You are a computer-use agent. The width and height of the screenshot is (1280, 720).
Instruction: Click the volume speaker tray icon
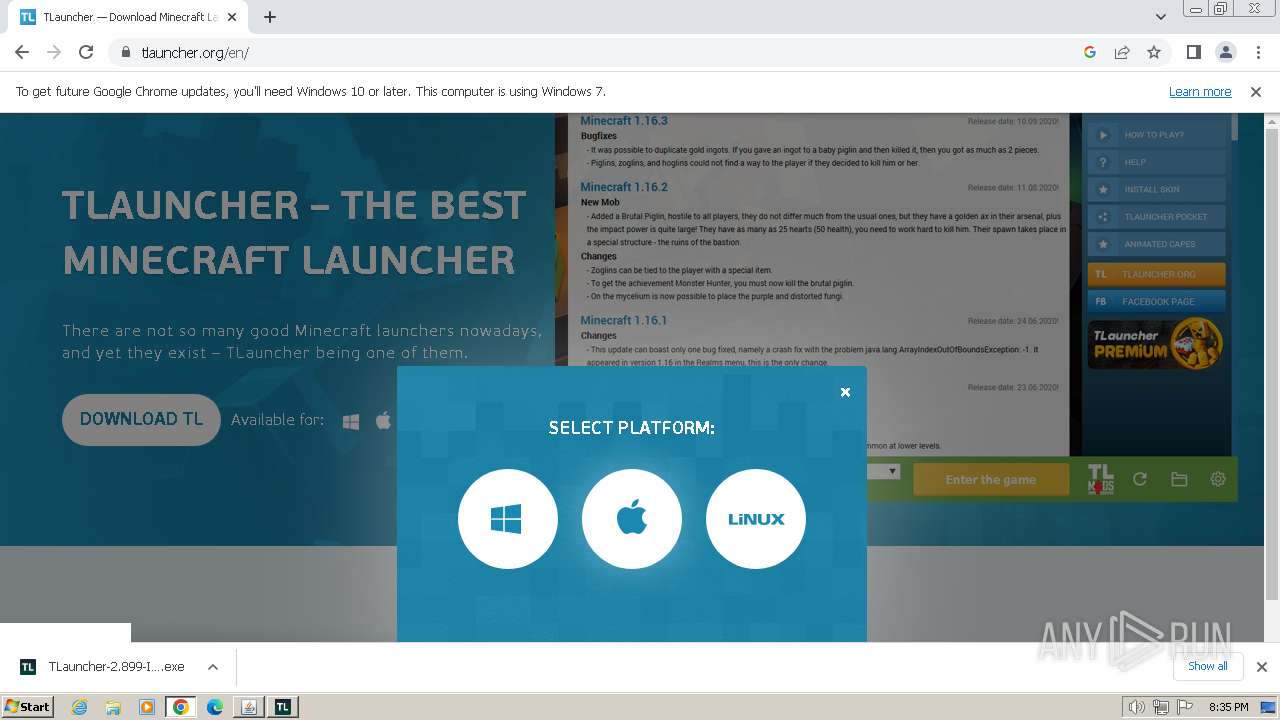(1137, 707)
